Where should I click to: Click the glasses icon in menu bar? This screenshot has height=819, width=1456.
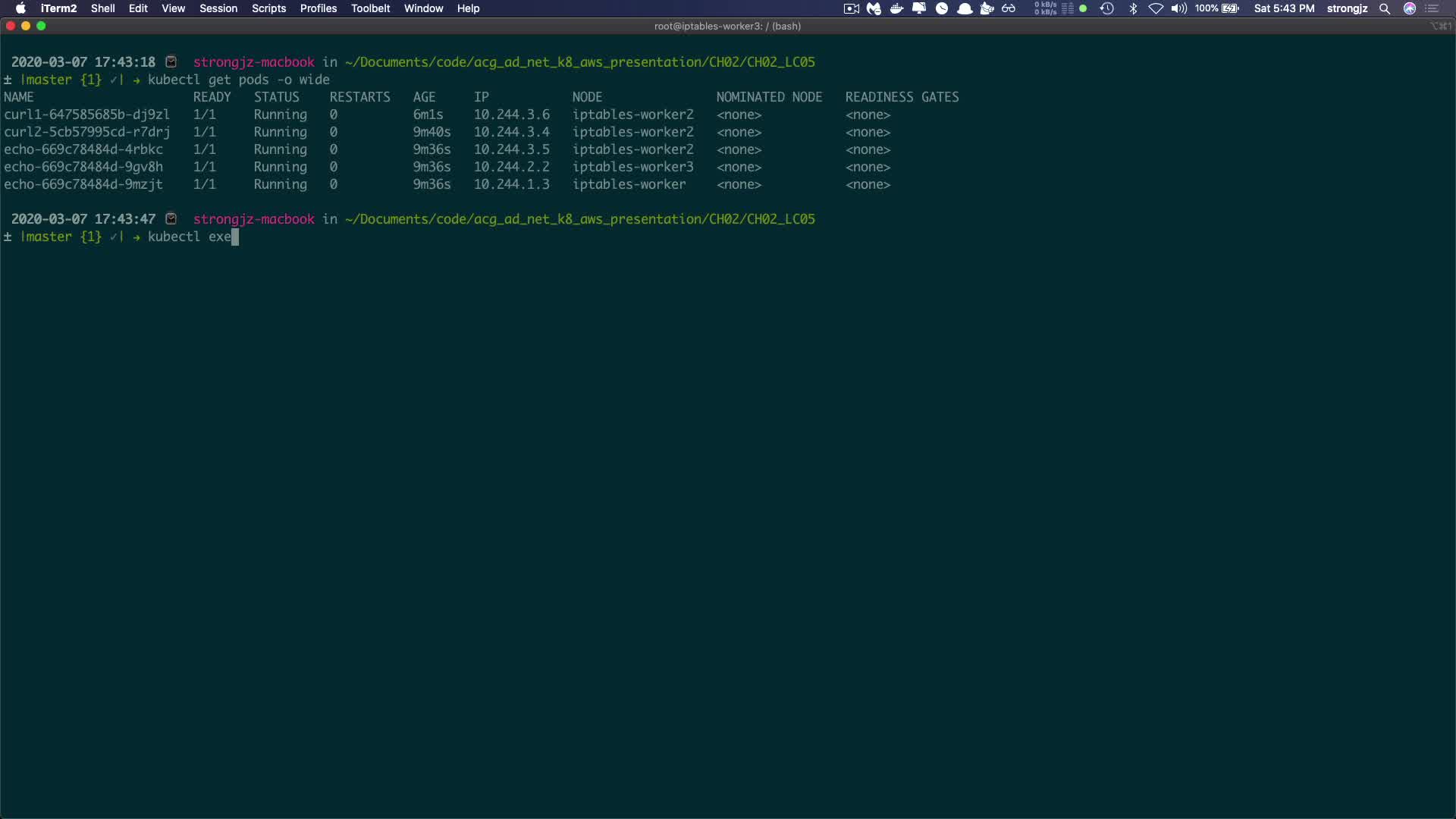1009,8
